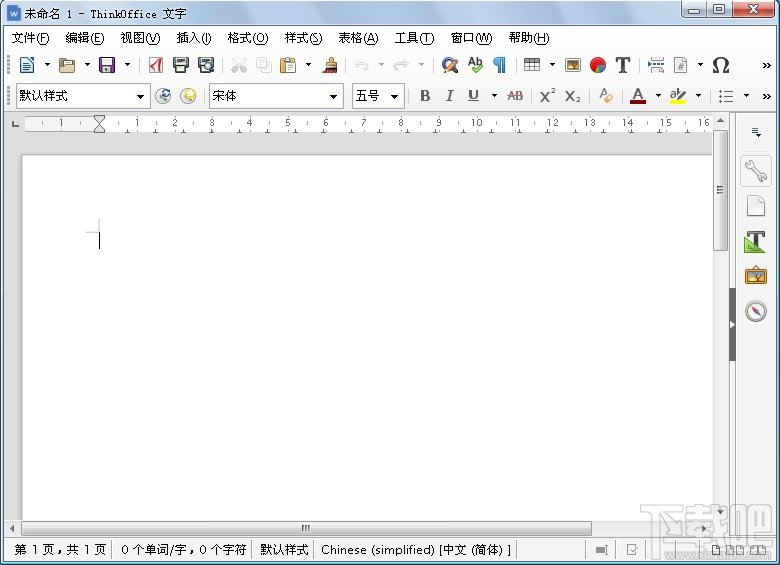The width and height of the screenshot is (780, 565).
Task: Click the Paste clipboard icon
Action: (288, 65)
